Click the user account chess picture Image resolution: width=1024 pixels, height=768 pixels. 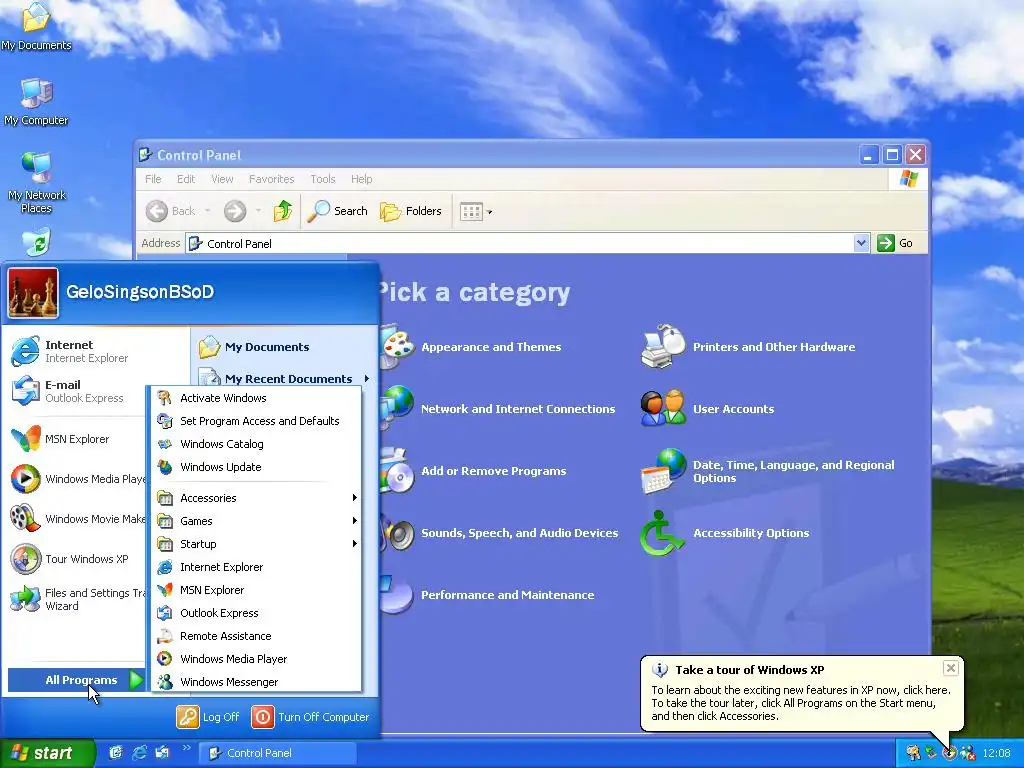click(33, 293)
